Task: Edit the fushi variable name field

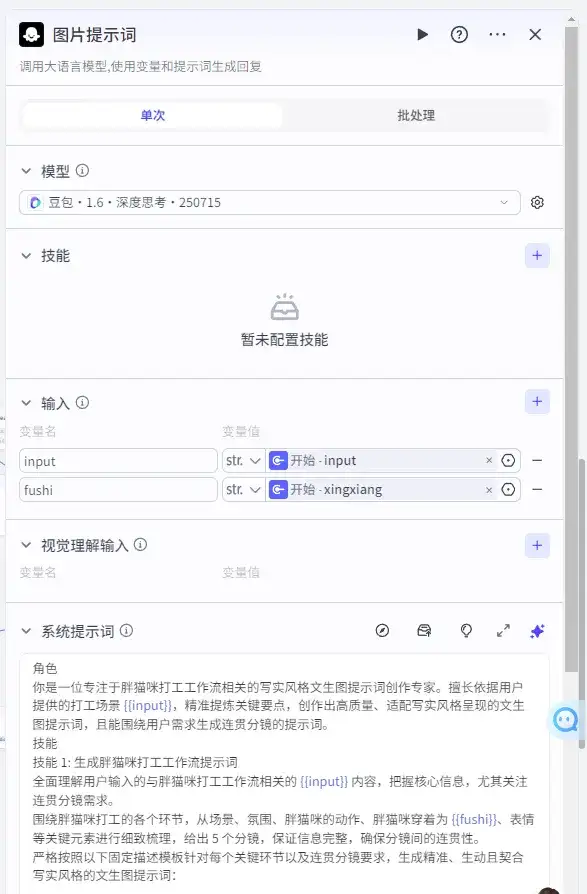Action: (x=119, y=490)
